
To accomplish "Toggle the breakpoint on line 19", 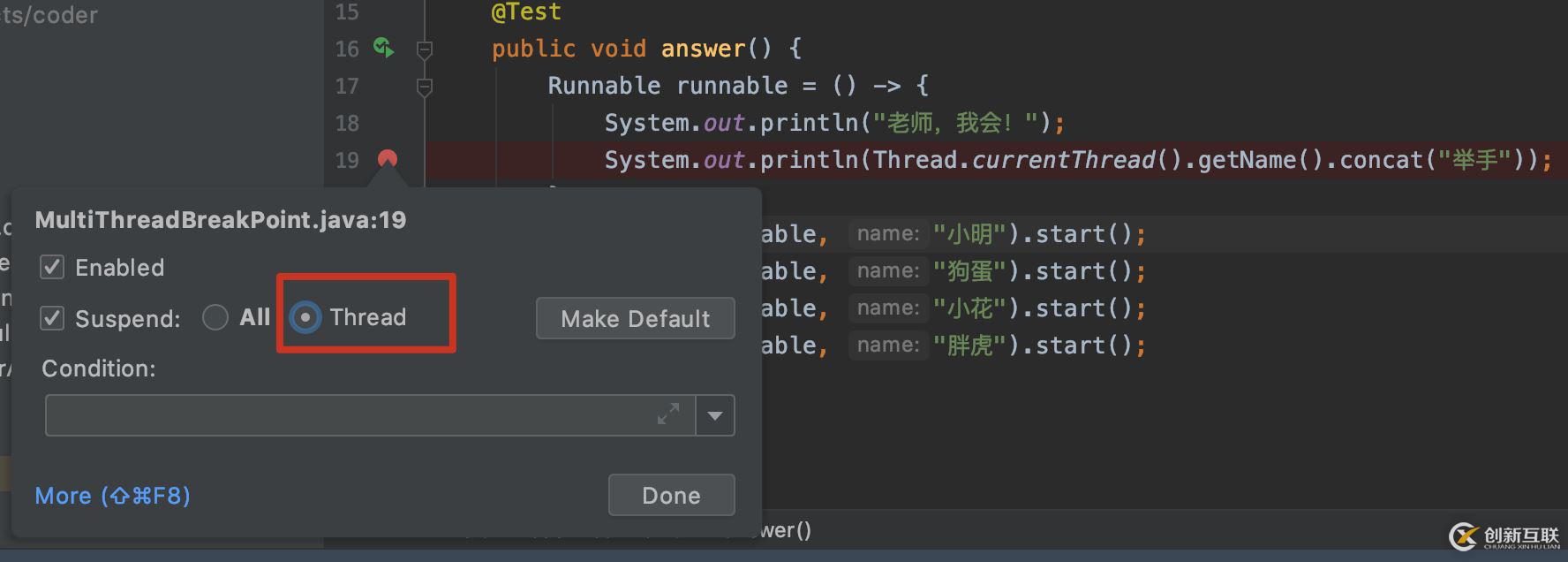I will [x=388, y=159].
